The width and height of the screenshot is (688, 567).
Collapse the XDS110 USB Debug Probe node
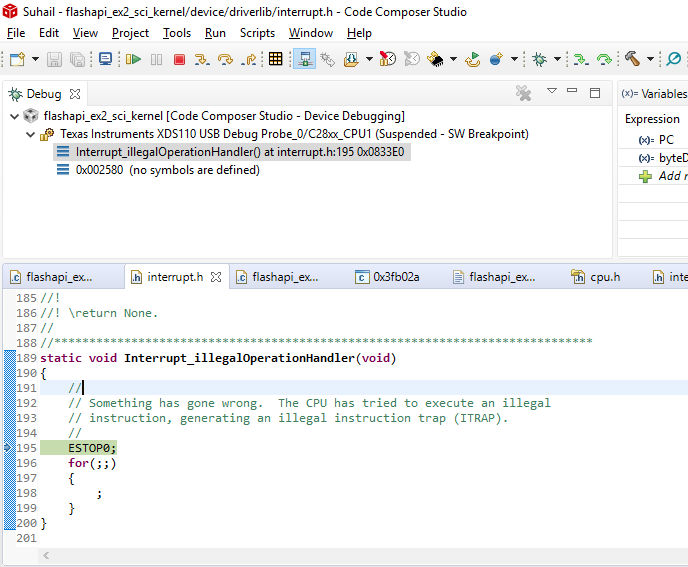point(30,134)
